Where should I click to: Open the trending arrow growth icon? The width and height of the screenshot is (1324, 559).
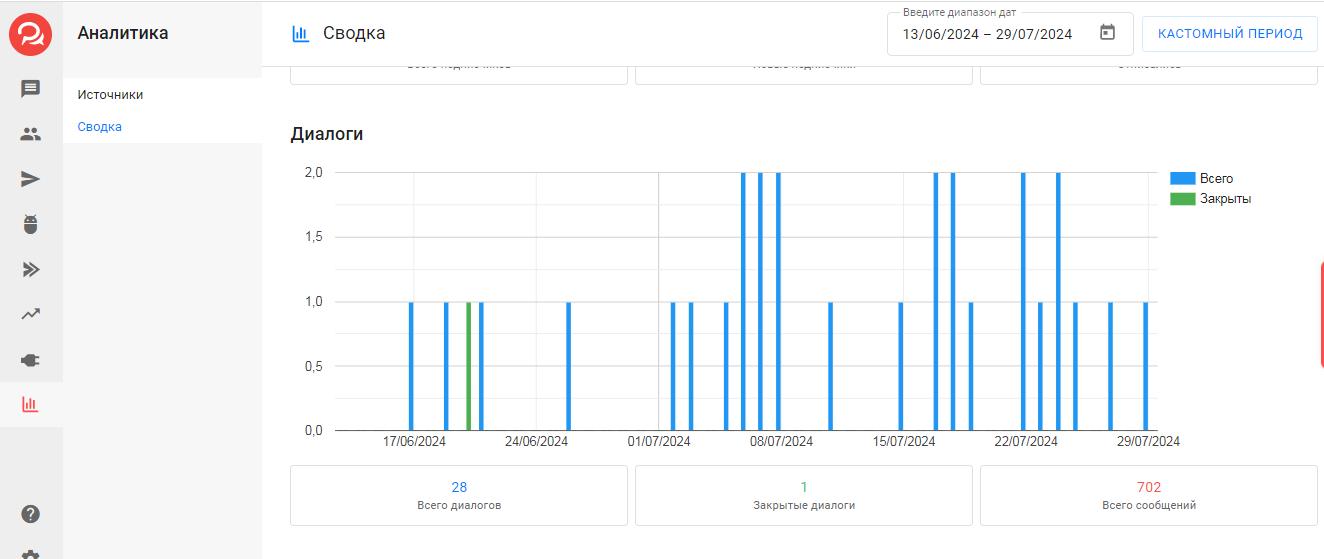[x=30, y=314]
